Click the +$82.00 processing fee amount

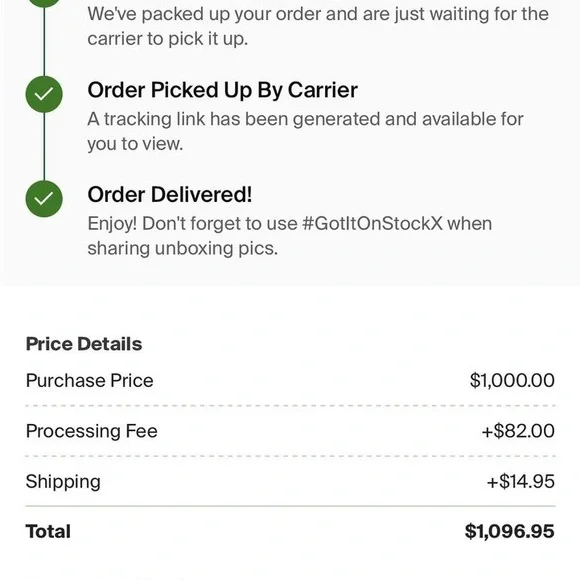point(518,431)
